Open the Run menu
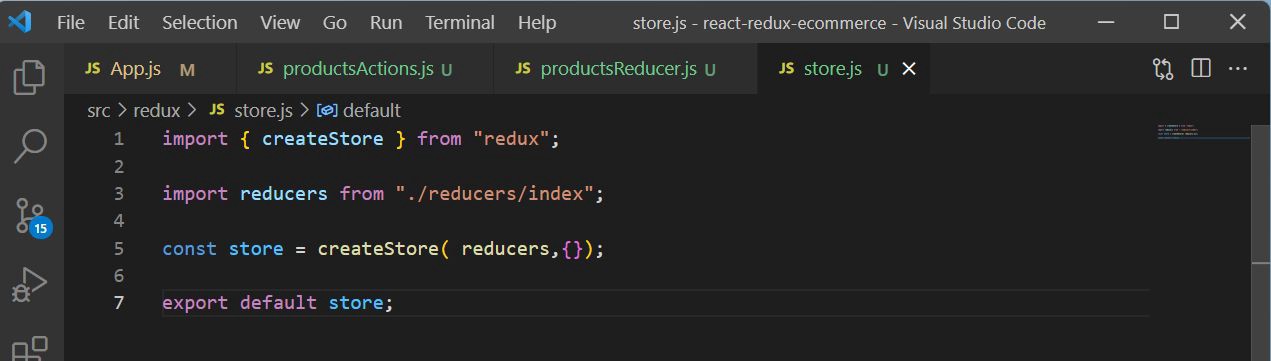The height and width of the screenshot is (361, 1271). tap(386, 22)
